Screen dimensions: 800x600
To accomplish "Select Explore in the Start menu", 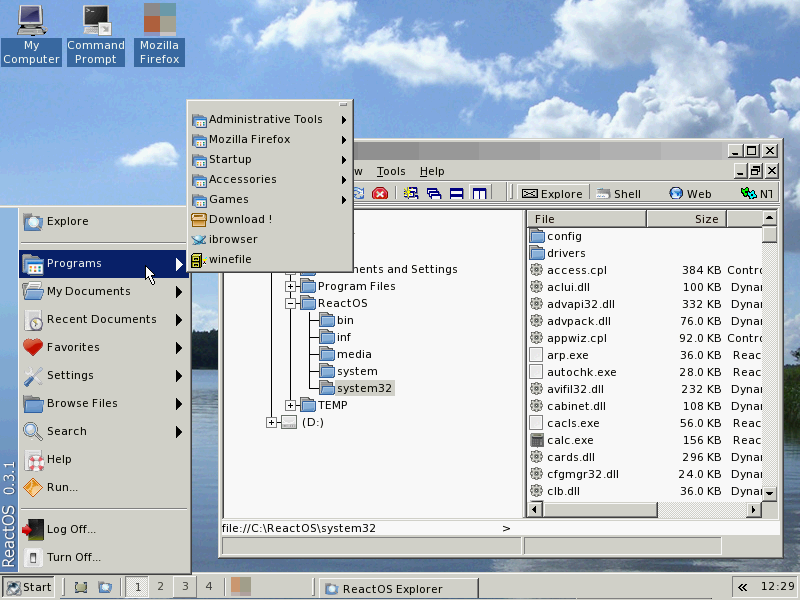I will coord(105,221).
